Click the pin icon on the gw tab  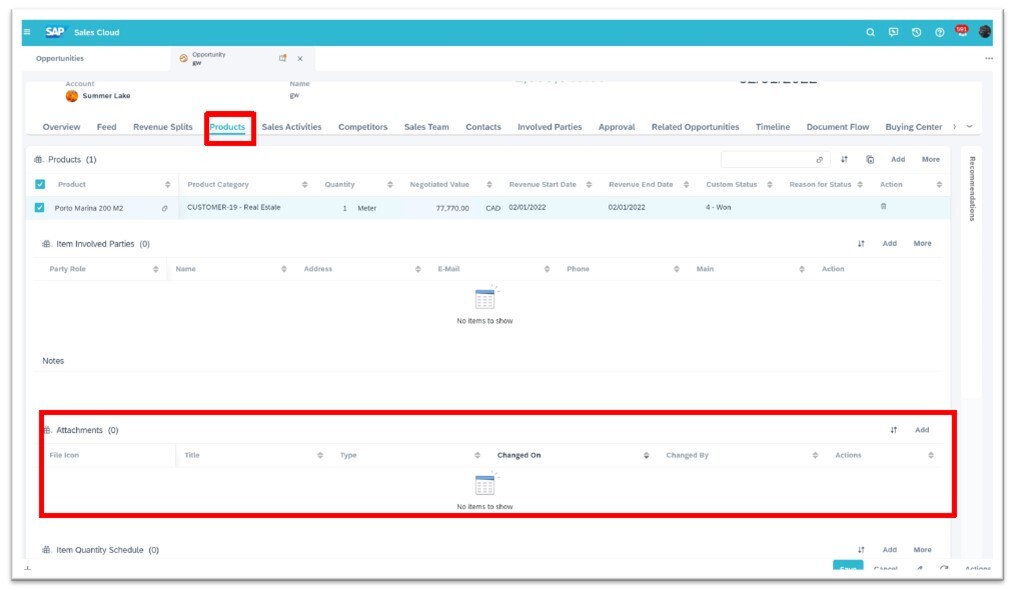(x=282, y=58)
